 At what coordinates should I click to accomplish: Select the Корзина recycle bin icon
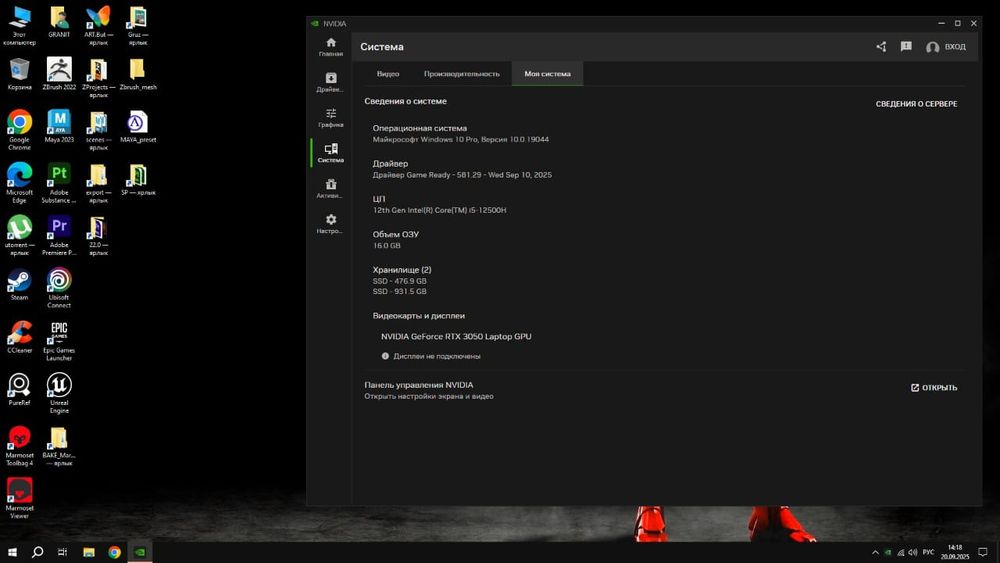tap(19, 74)
